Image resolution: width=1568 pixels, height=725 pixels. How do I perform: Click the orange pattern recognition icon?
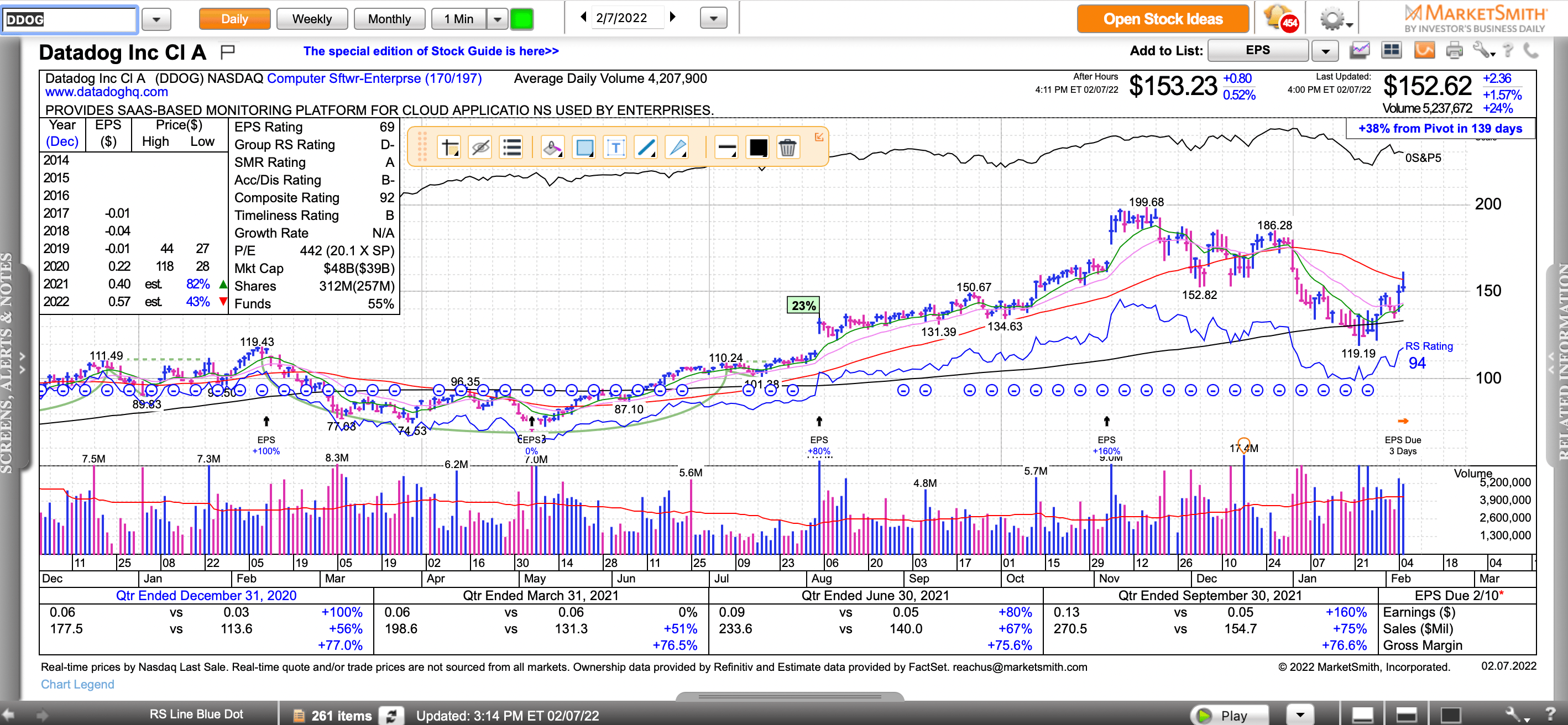pyautogui.click(x=1424, y=50)
